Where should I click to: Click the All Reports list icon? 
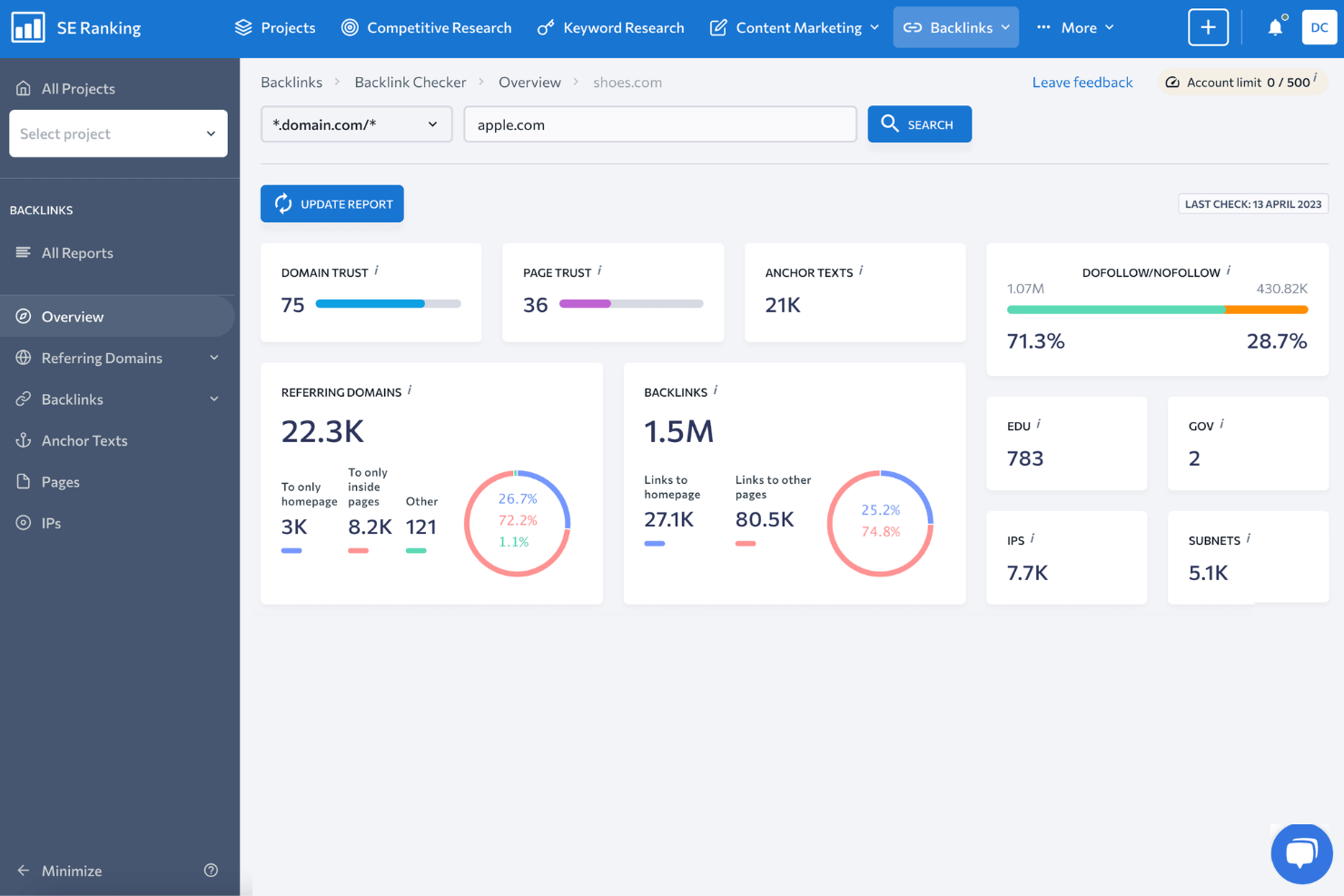(x=24, y=252)
